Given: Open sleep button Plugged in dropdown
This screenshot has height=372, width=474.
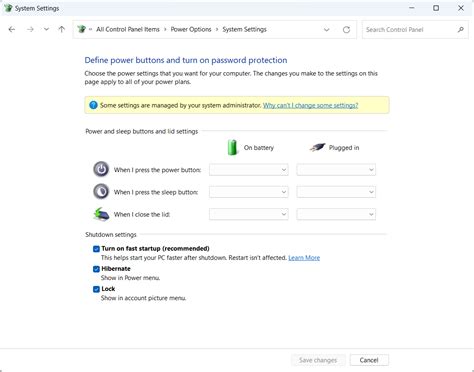Looking at the screenshot, I should click(x=336, y=192).
